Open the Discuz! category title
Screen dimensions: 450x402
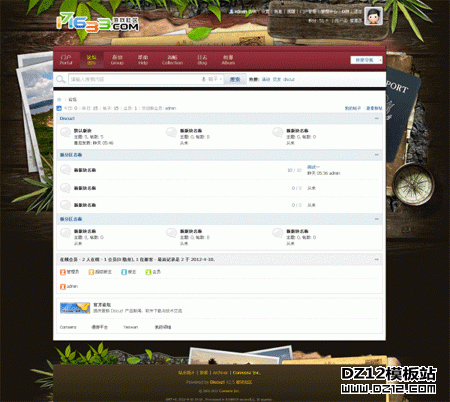67,118
